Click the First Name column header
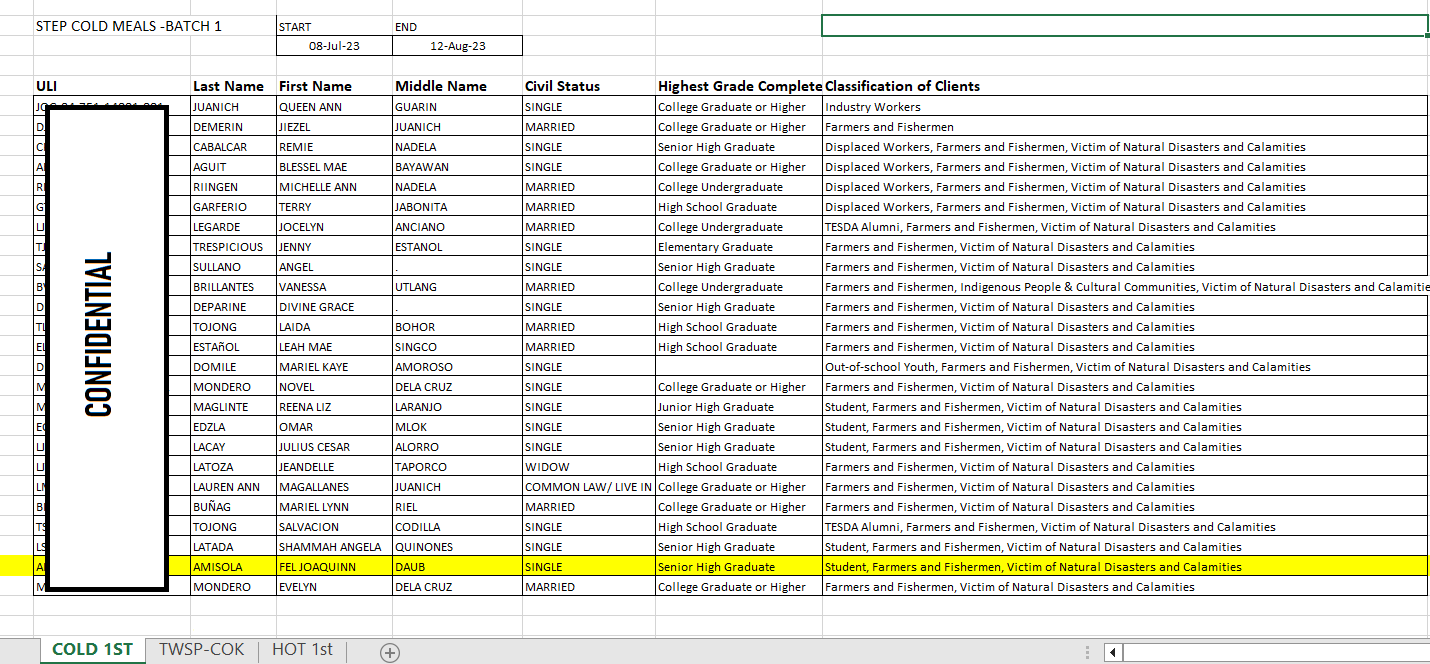1430x664 pixels. (334, 86)
